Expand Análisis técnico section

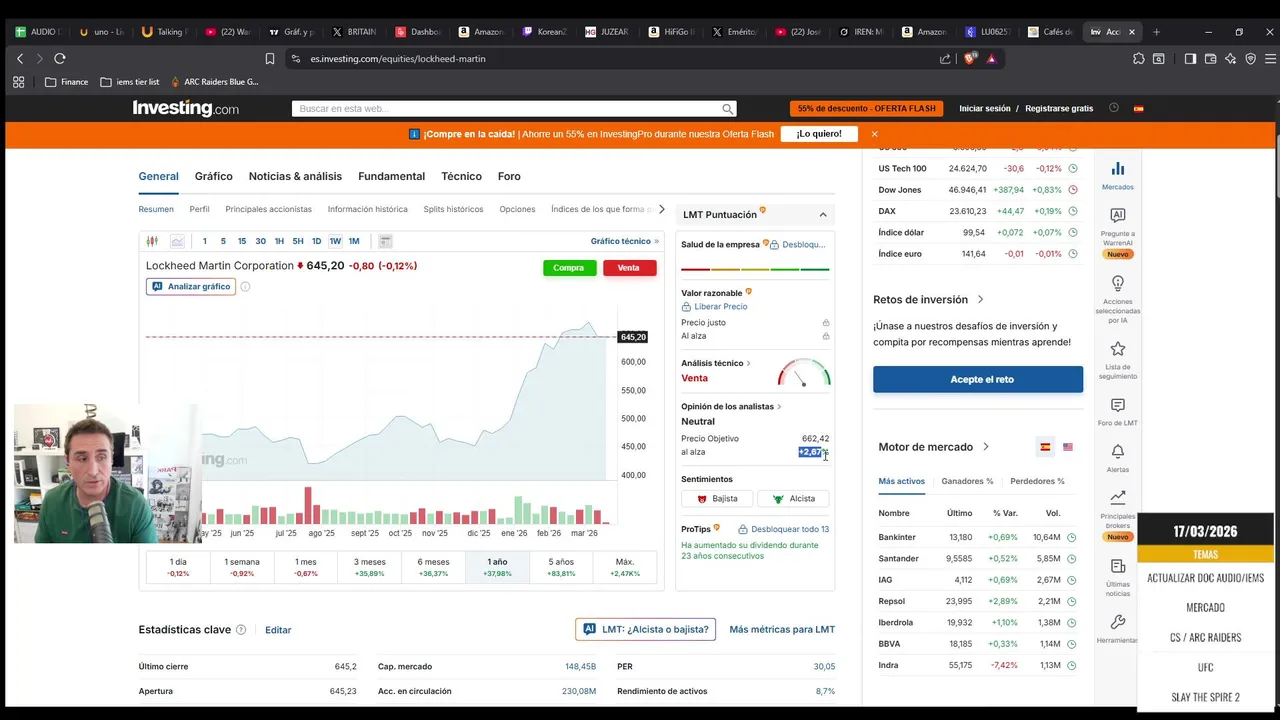716,364
